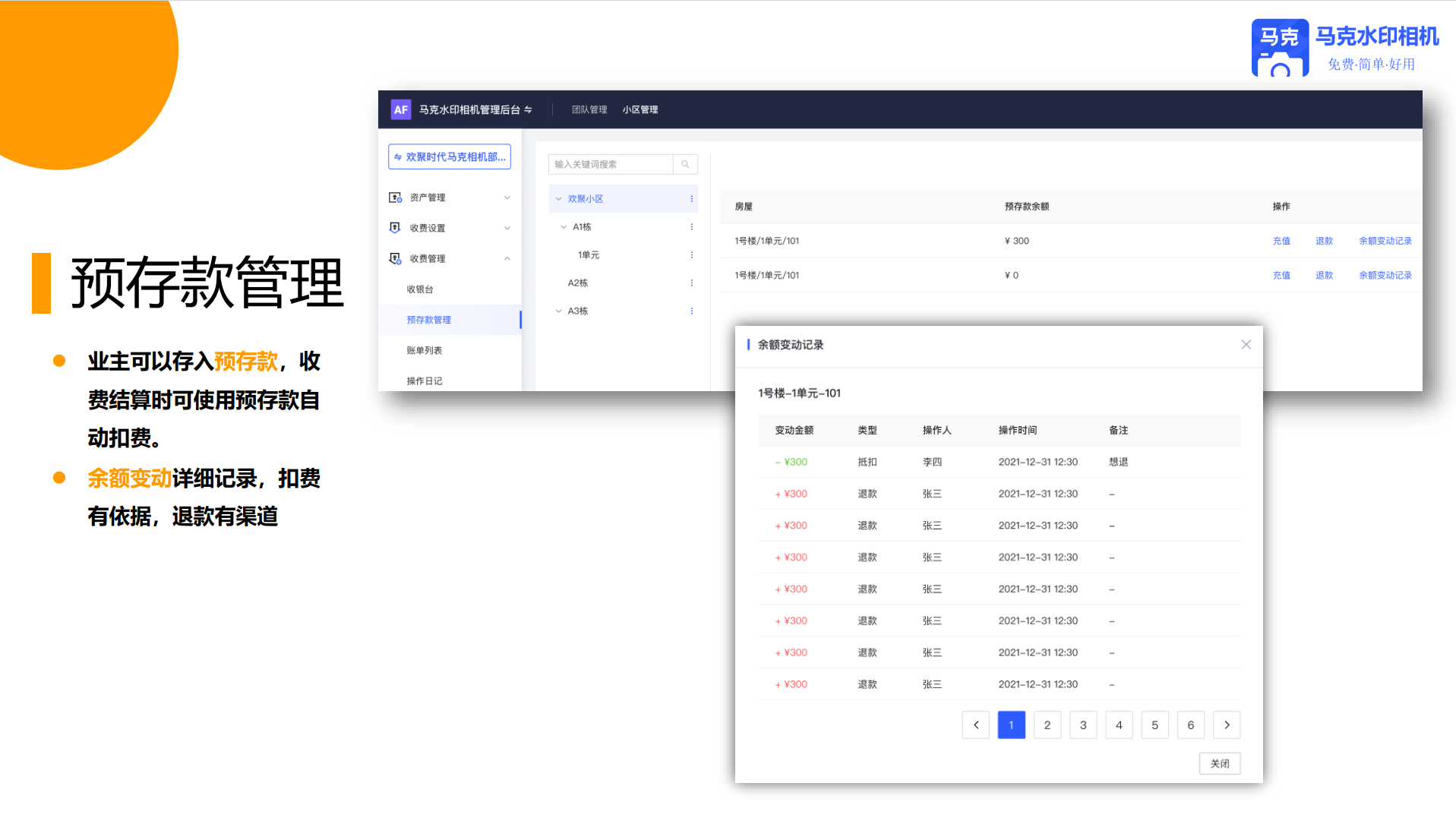Image resolution: width=1456 pixels, height=818 pixels.
Task: Click the 资产管理 sidebar icon
Action: pyautogui.click(x=395, y=197)
